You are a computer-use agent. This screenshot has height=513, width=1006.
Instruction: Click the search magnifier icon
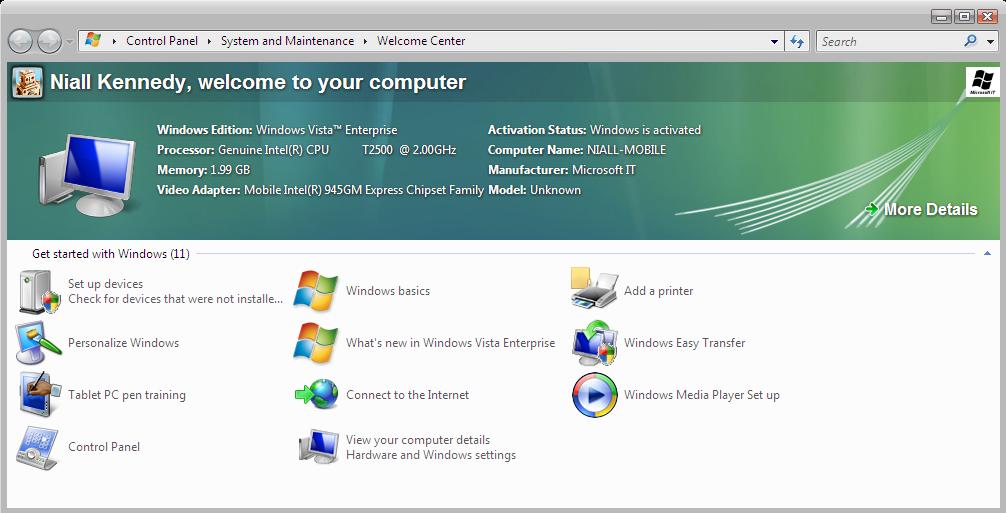click(x=971, y=41)
